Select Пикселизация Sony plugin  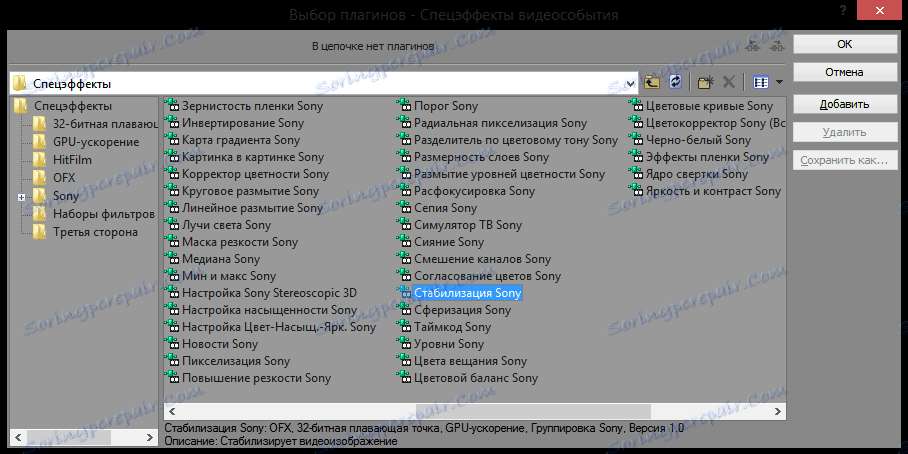[236, 361]
